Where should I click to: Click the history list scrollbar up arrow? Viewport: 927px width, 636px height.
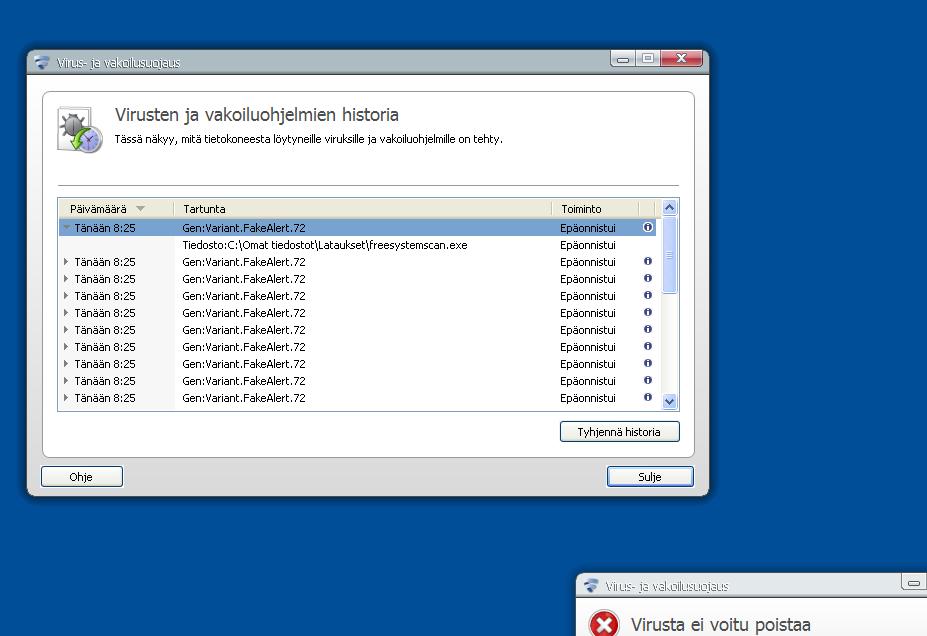(x=670, y=208)
